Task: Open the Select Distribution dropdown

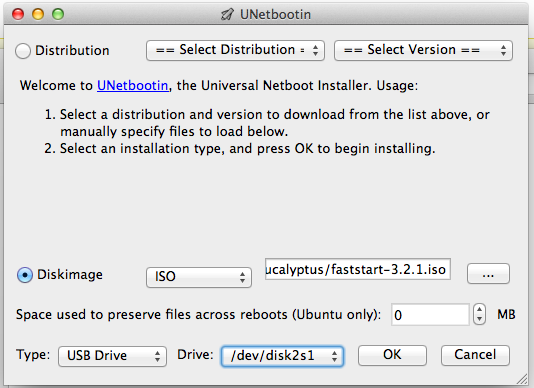Action: click(x=235, y=50)
